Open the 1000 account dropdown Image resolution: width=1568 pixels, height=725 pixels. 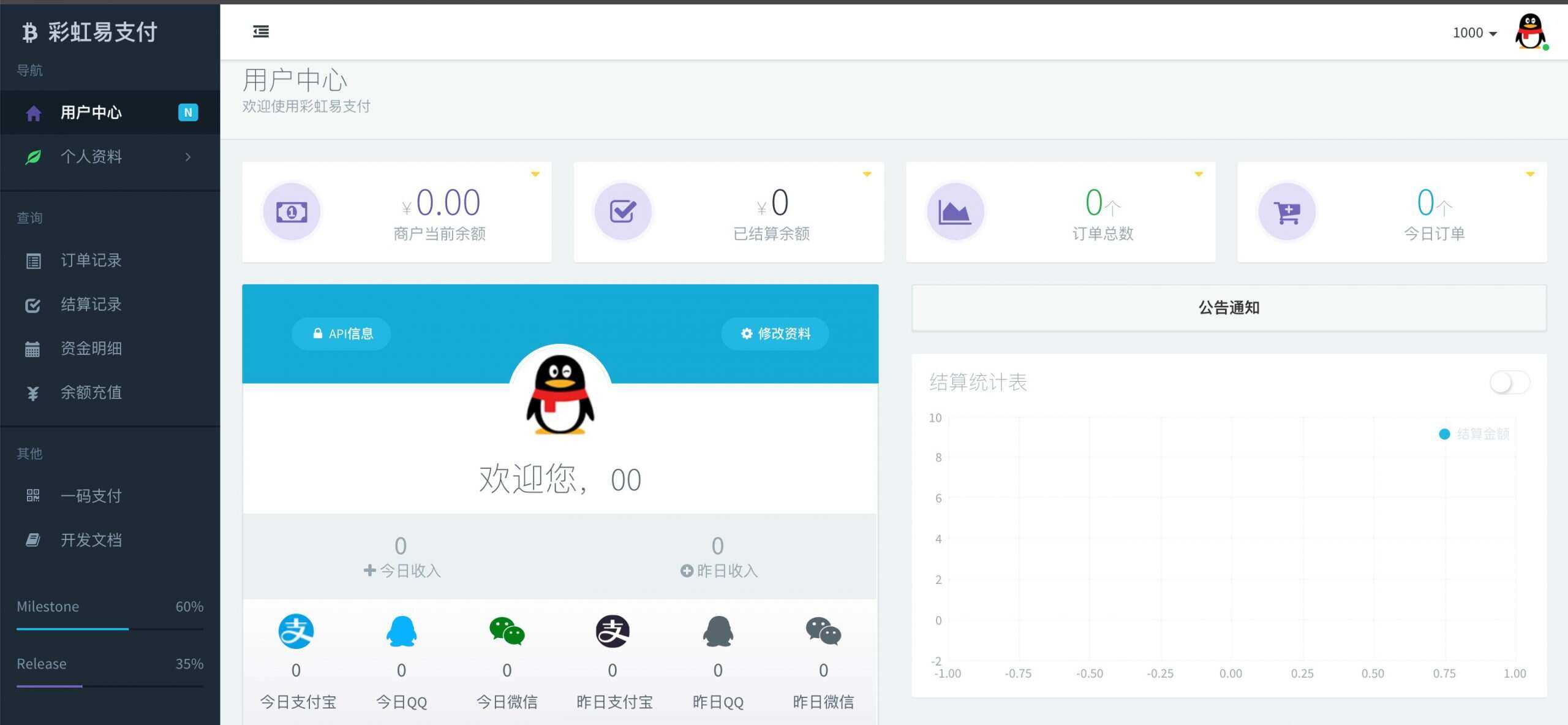[x=1474, y=32]
